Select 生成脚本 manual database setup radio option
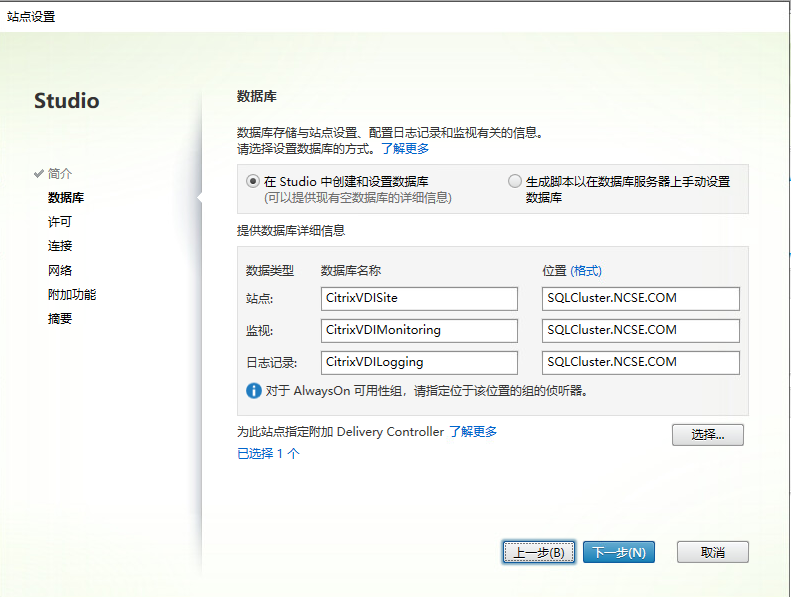The height and width of the screenshot is (597, 791). click(x=515, y=182)
